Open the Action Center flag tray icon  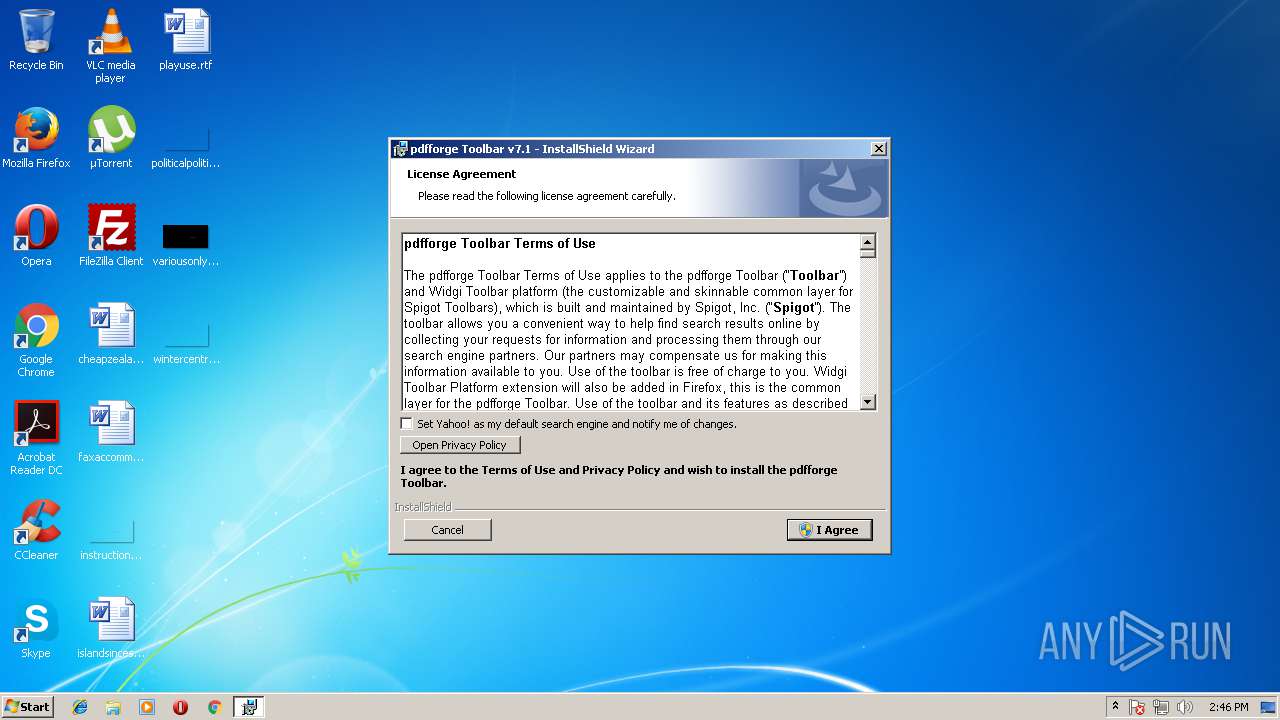coord(1137,707)
